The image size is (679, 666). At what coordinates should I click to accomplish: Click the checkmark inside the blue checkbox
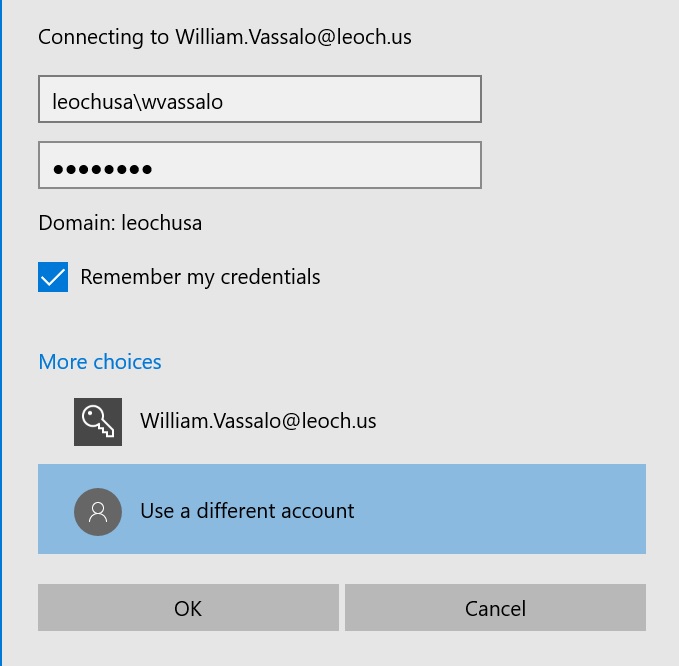tap(53, 278)
